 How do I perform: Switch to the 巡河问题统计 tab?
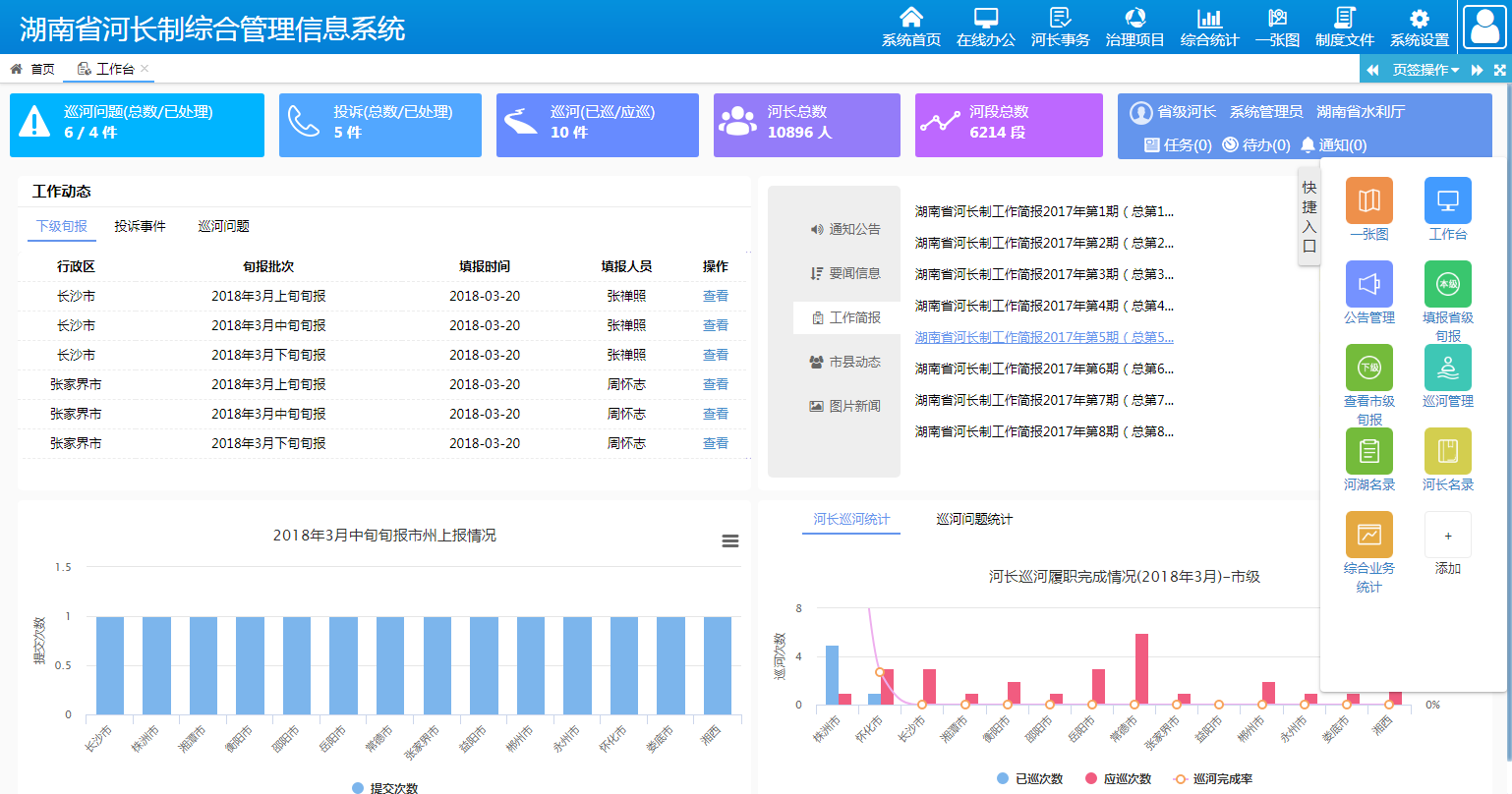point(974,519)
